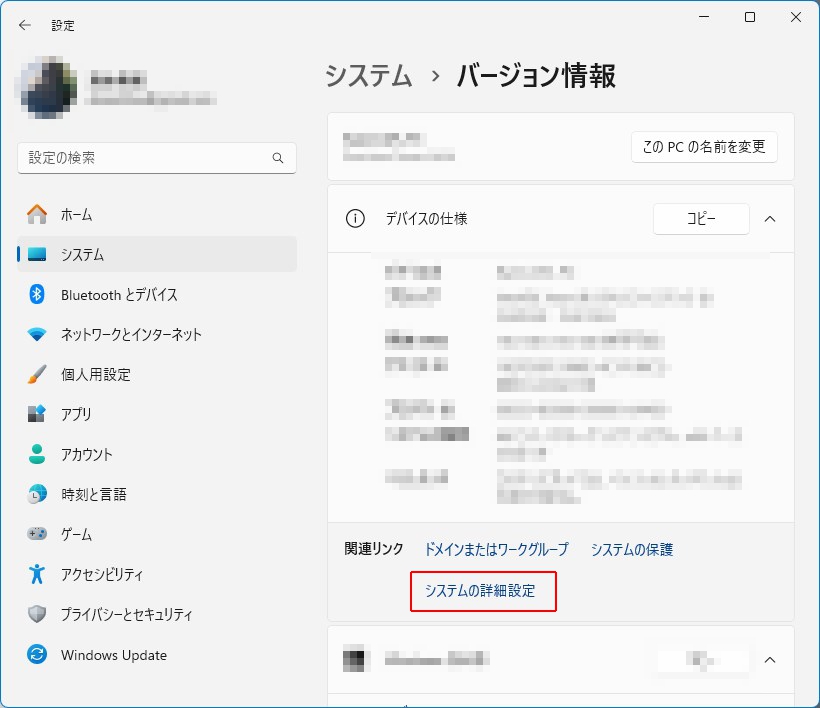Click the Home (ホーム) house icon
820x708 pixels.
[37, 214]
